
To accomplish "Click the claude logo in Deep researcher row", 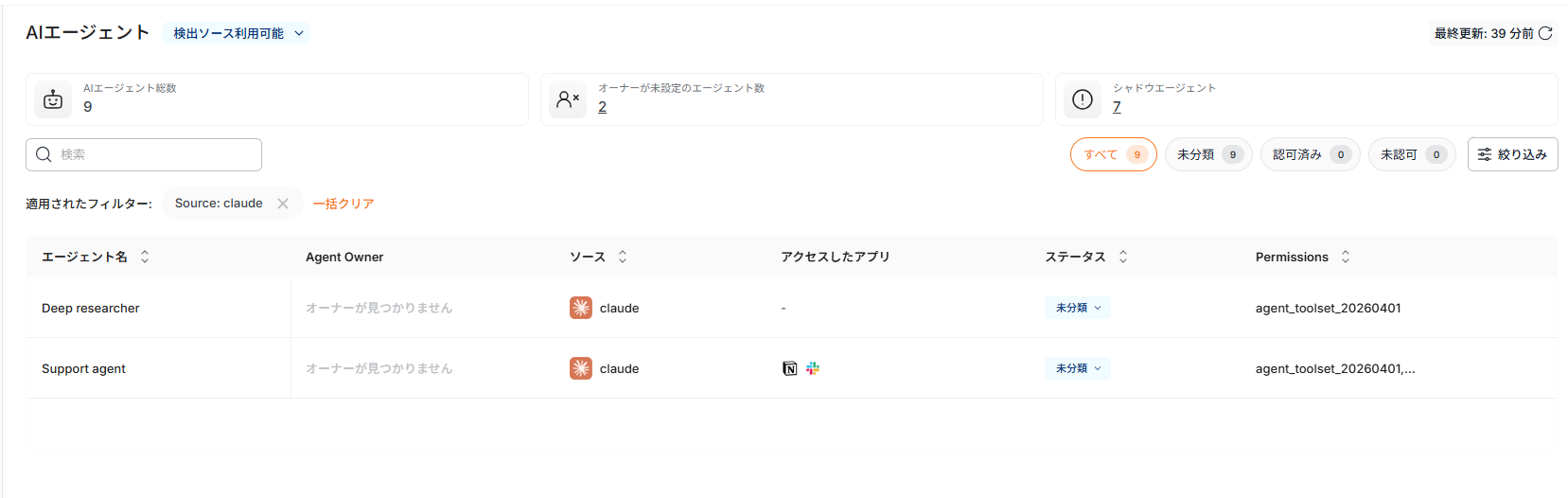I will tap(581, 308).
